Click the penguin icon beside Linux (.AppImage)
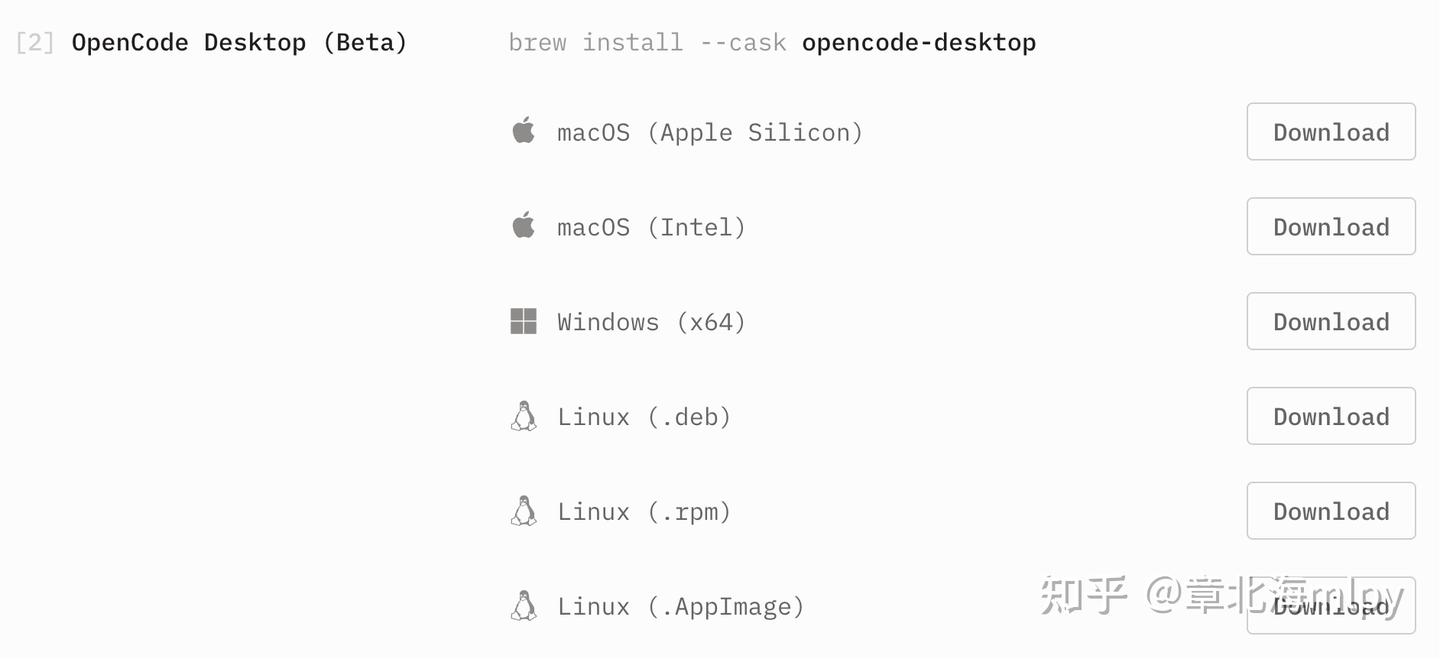Image resolution: width=1440 pixels, height=659 pixels. [x=523, y=606]
